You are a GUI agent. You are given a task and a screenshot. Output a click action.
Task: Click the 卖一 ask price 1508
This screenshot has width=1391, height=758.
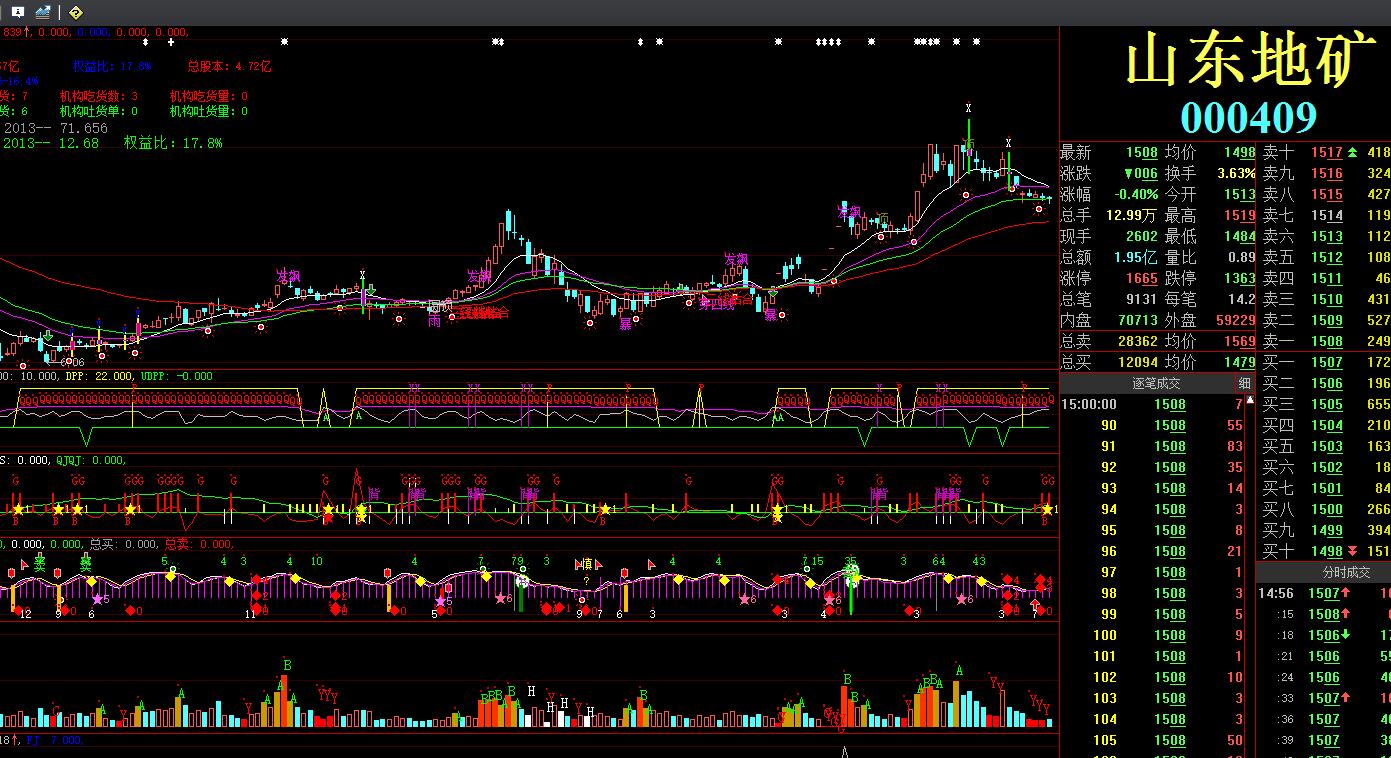1327,342
